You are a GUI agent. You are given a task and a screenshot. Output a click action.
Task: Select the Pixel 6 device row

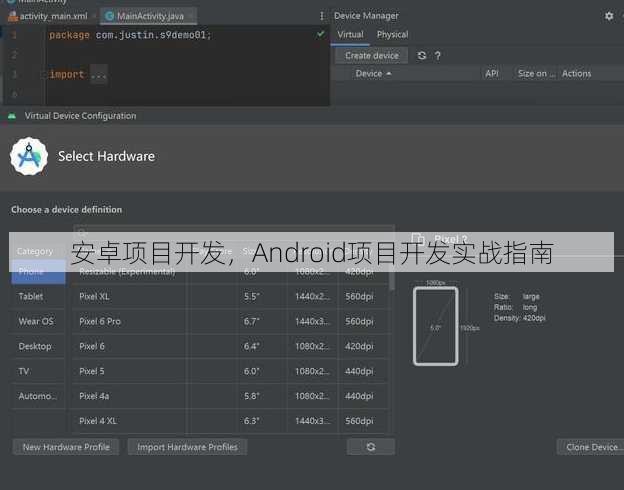click(x=230, y=346)
